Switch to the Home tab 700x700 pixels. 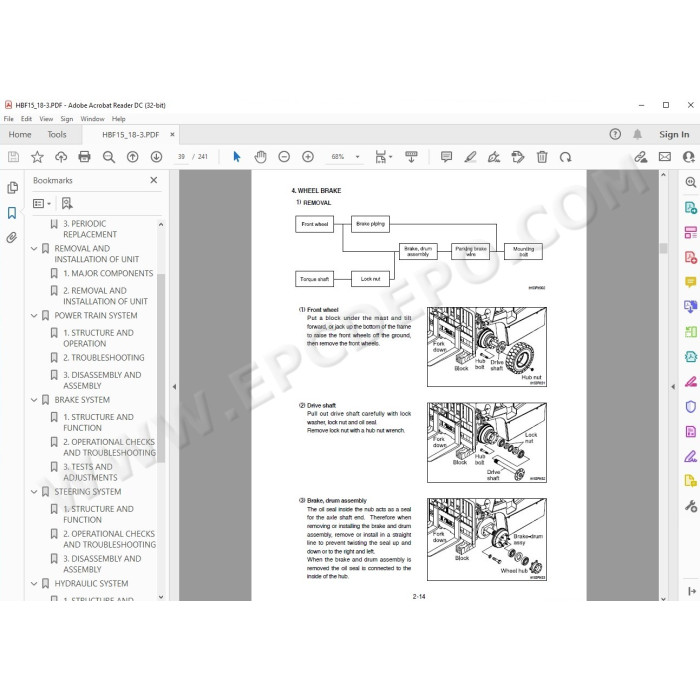20,134
